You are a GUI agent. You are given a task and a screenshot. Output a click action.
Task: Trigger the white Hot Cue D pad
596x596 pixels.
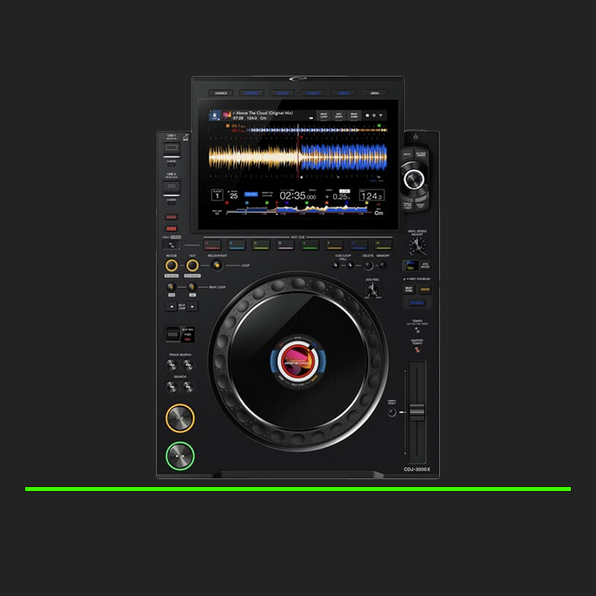point(285,245)
